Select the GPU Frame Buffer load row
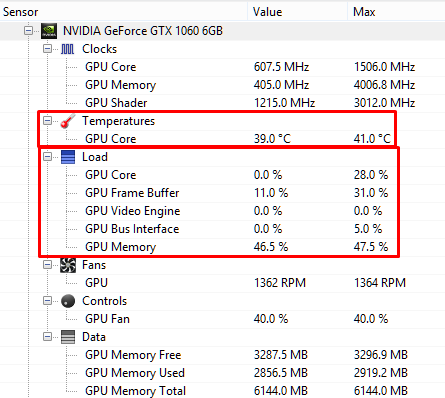This screenshot has width=445, height=398. pyautogui.click(x=222, y=193)
